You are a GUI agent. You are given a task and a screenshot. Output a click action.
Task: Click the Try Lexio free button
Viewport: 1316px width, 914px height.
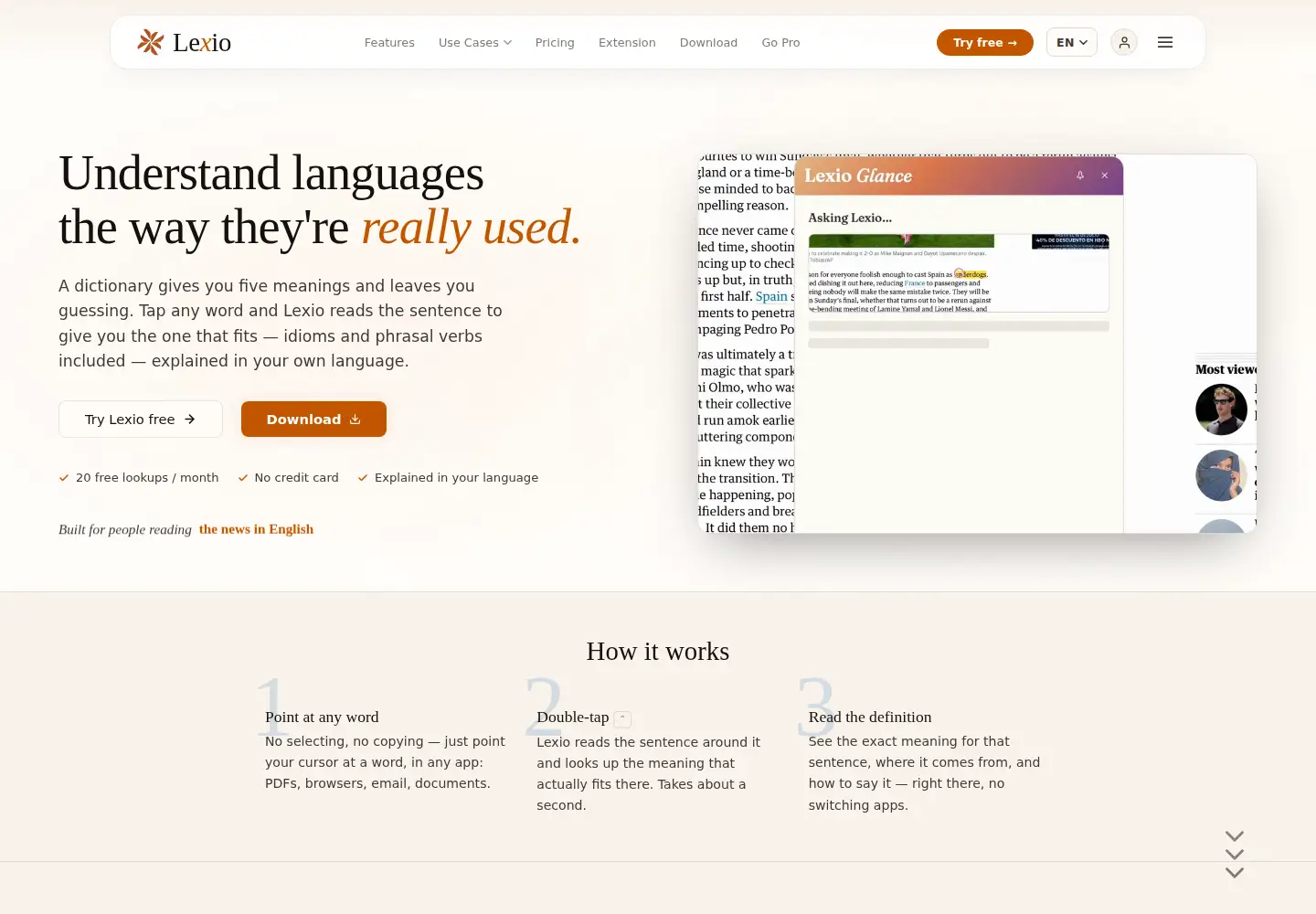(x=141, y=420)
